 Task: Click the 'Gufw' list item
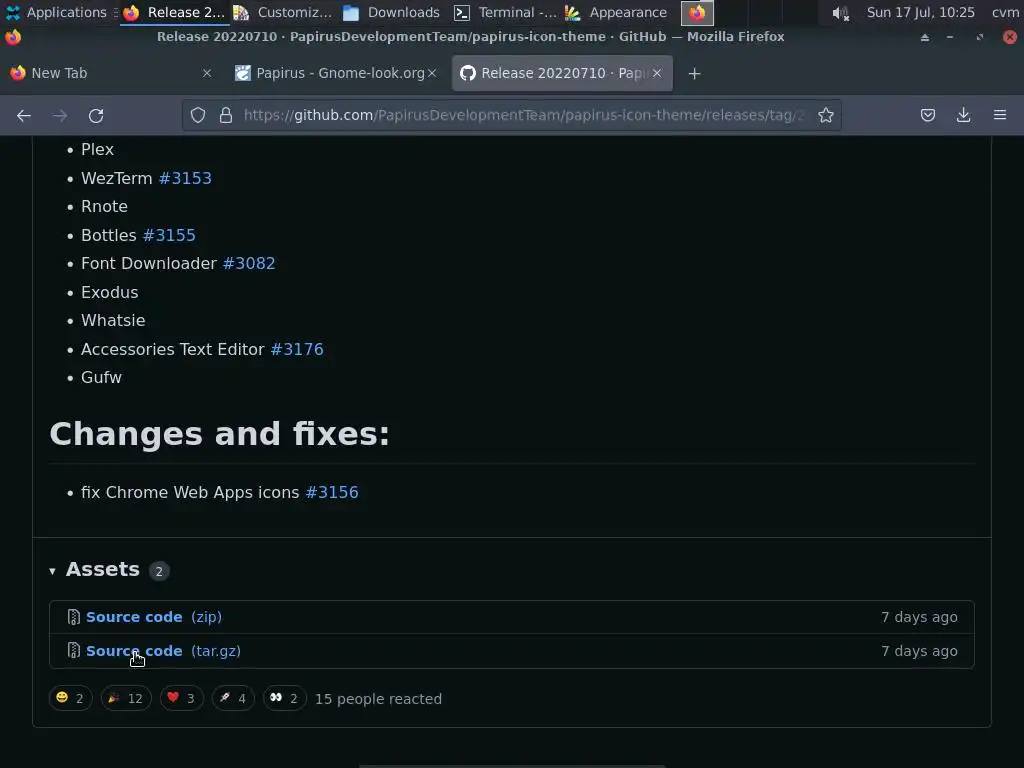pos(101,377)
